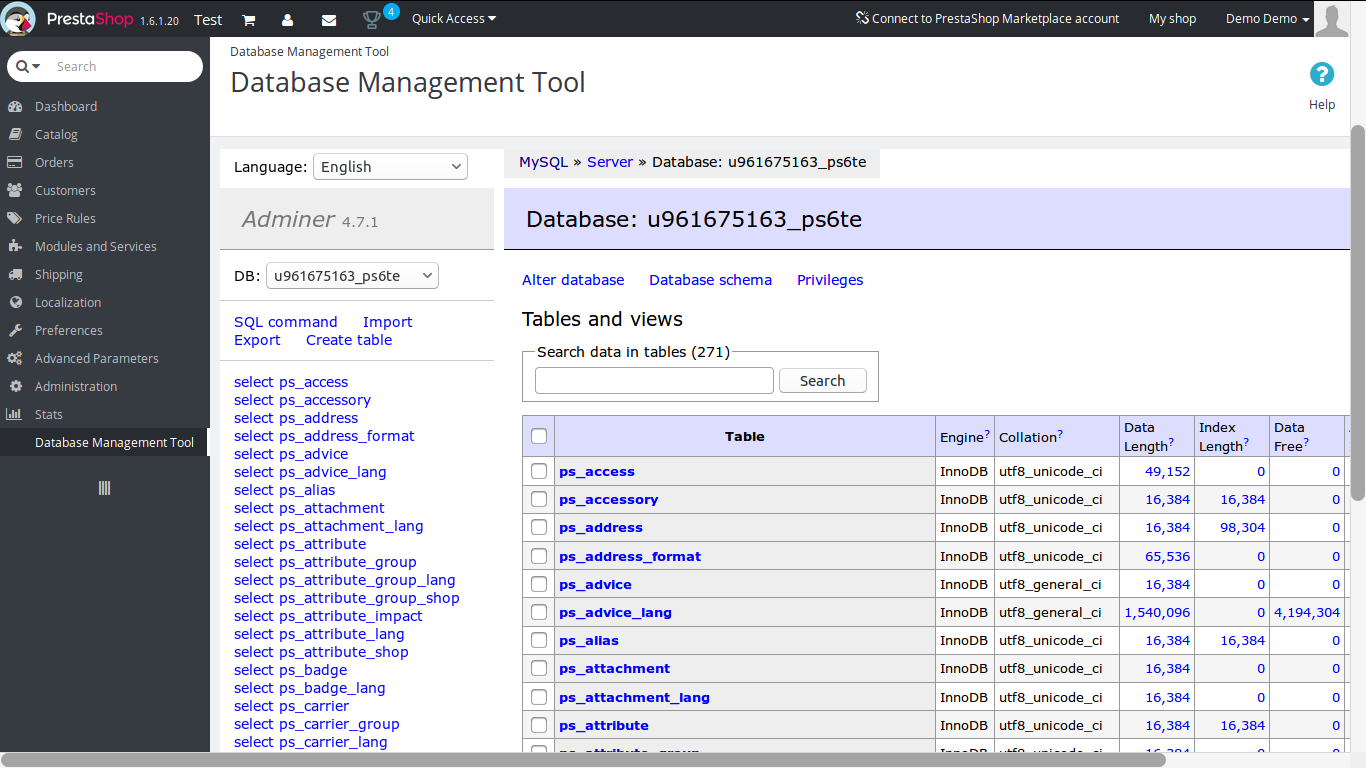This screenshot has width=1366, height=768.
Task: Go to Catalog in the sidebar menu
Action: coord(56,134)
